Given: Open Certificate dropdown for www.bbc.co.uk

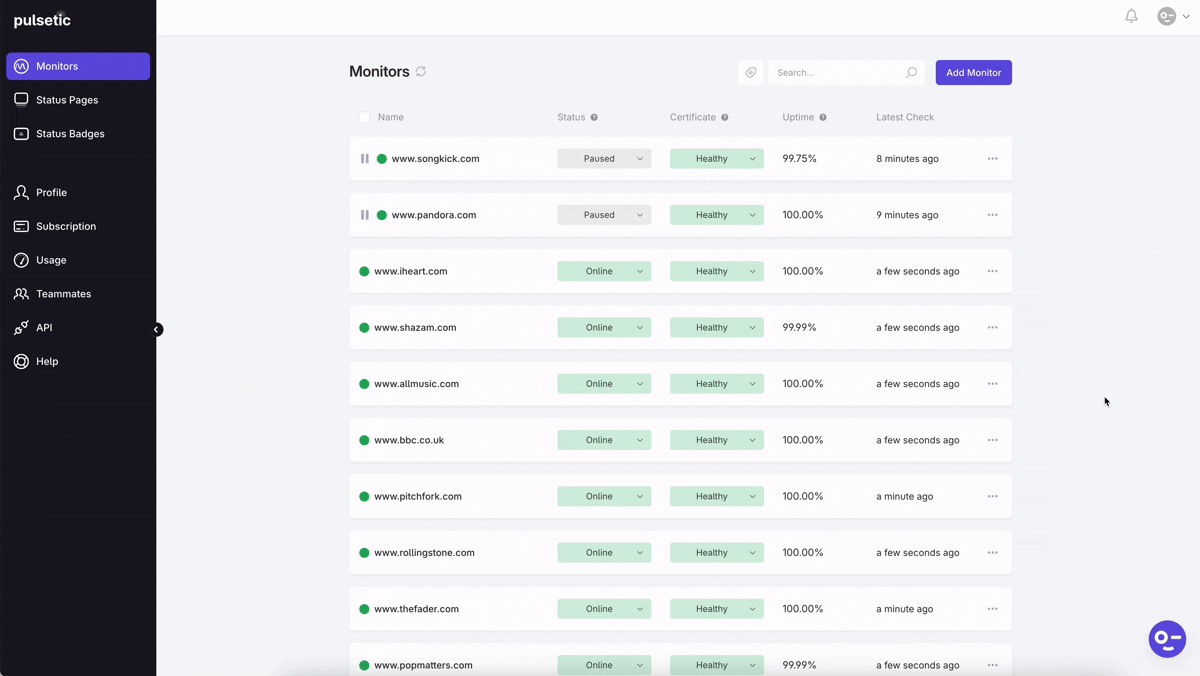Looking at the screenshot, I should pos(717,440).
